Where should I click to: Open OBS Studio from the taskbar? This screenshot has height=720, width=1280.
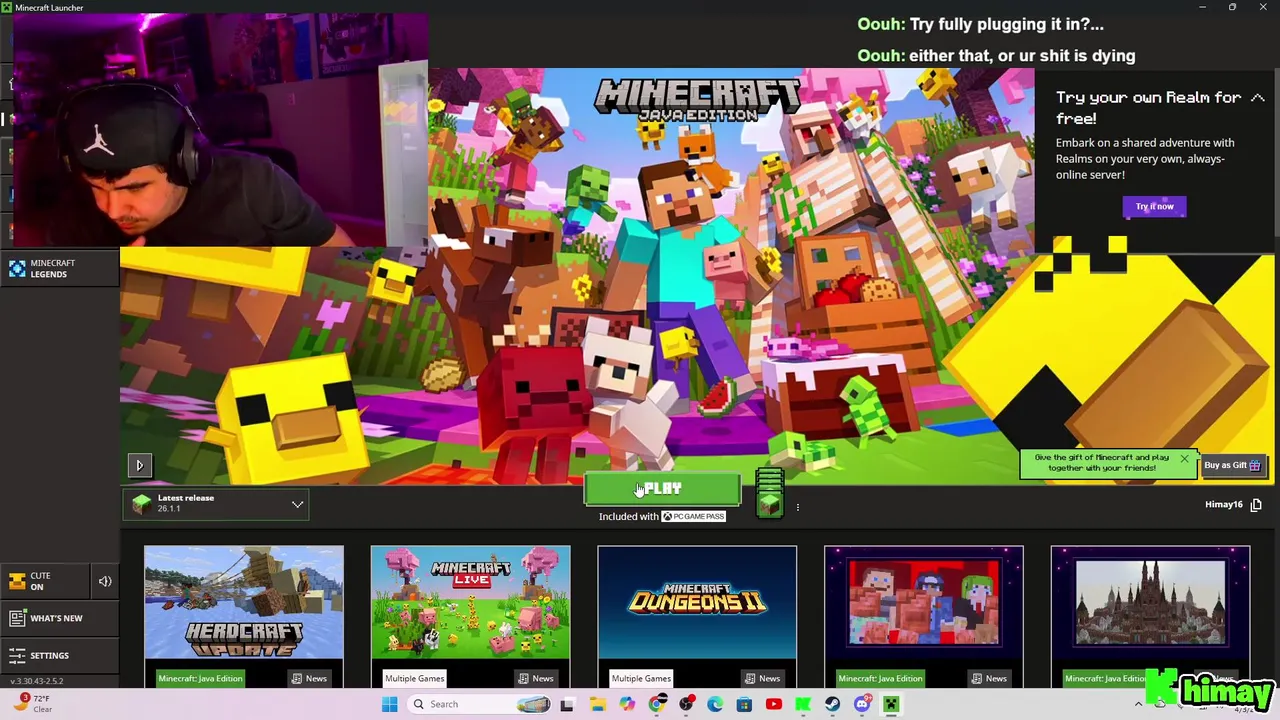coord(685,704)
